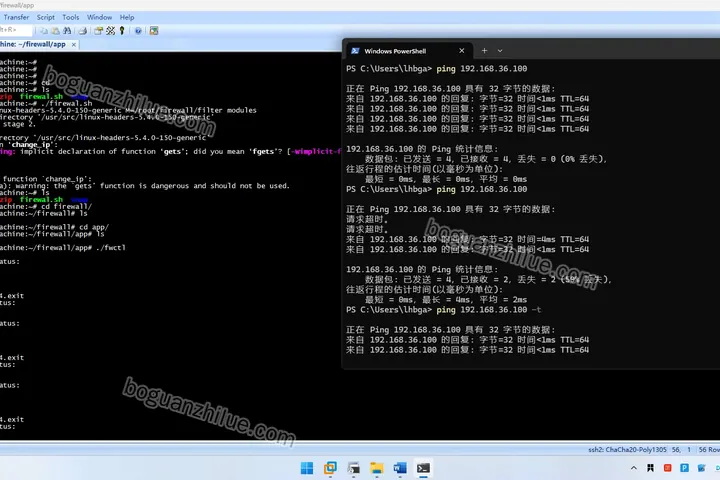The width and height of the screenshot is (720, 480).
Task: Click the 'gets function is dangerous' warning line
Action: point(145,186)
